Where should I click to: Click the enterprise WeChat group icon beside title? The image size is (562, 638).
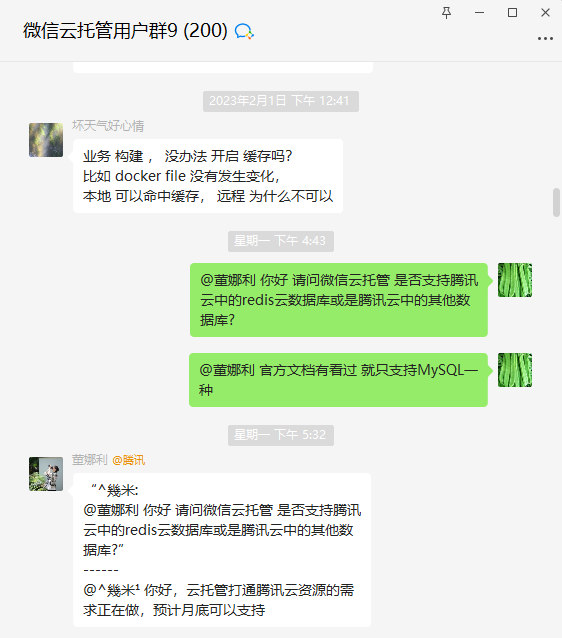[244, 31]
